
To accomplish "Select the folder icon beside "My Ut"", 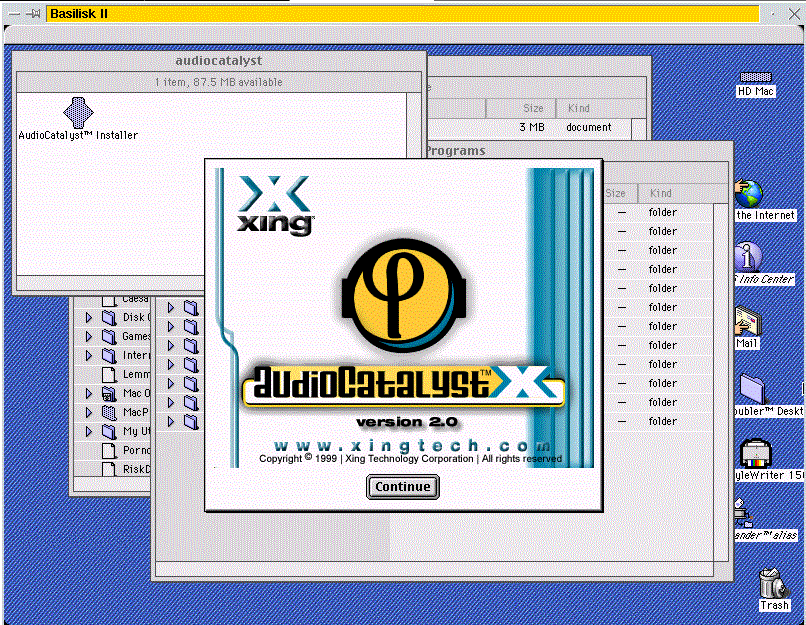I will click(109, 432).
